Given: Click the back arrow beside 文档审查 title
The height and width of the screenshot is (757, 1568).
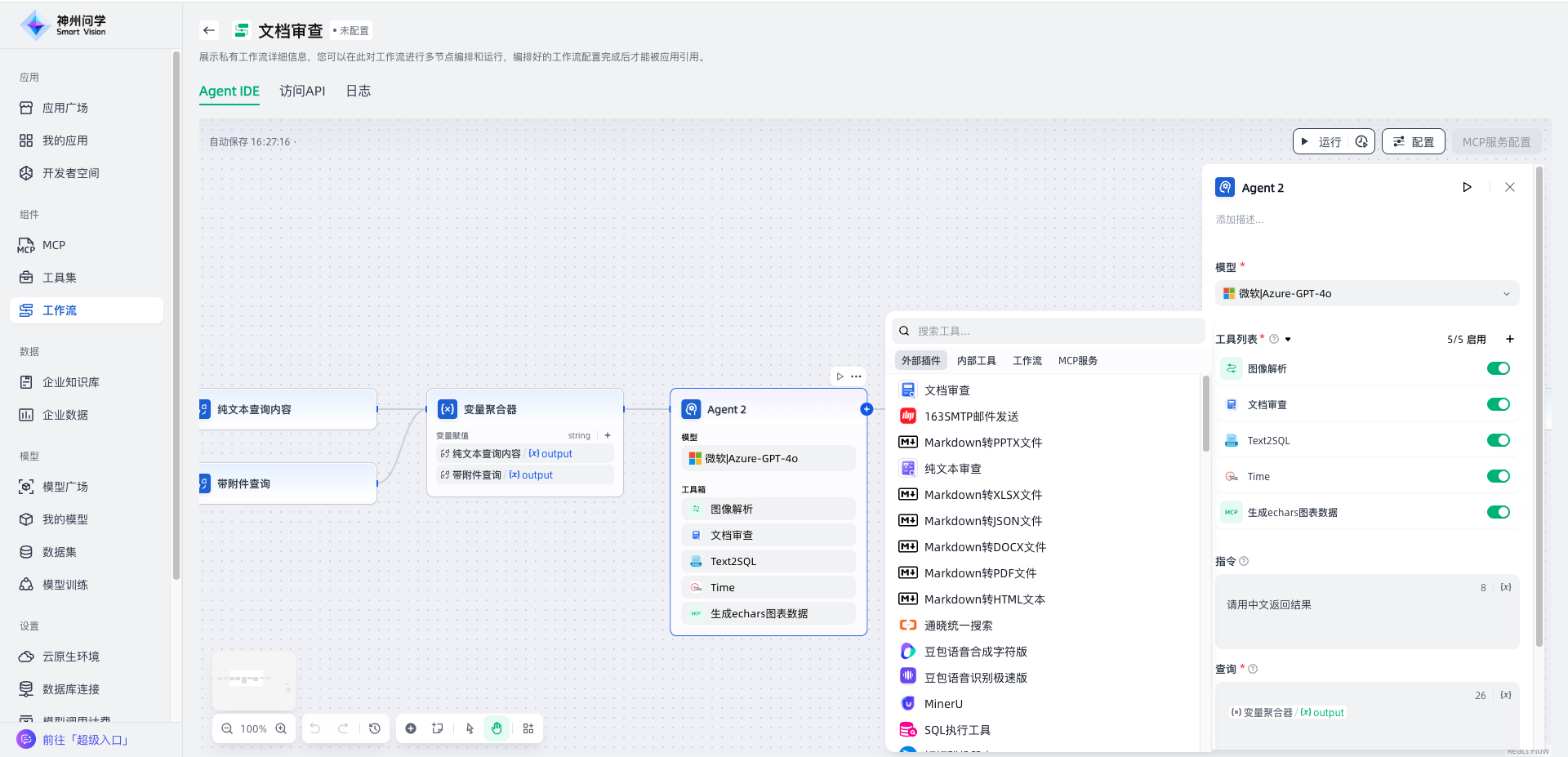Looking at the screenshot, I should 209,30.
